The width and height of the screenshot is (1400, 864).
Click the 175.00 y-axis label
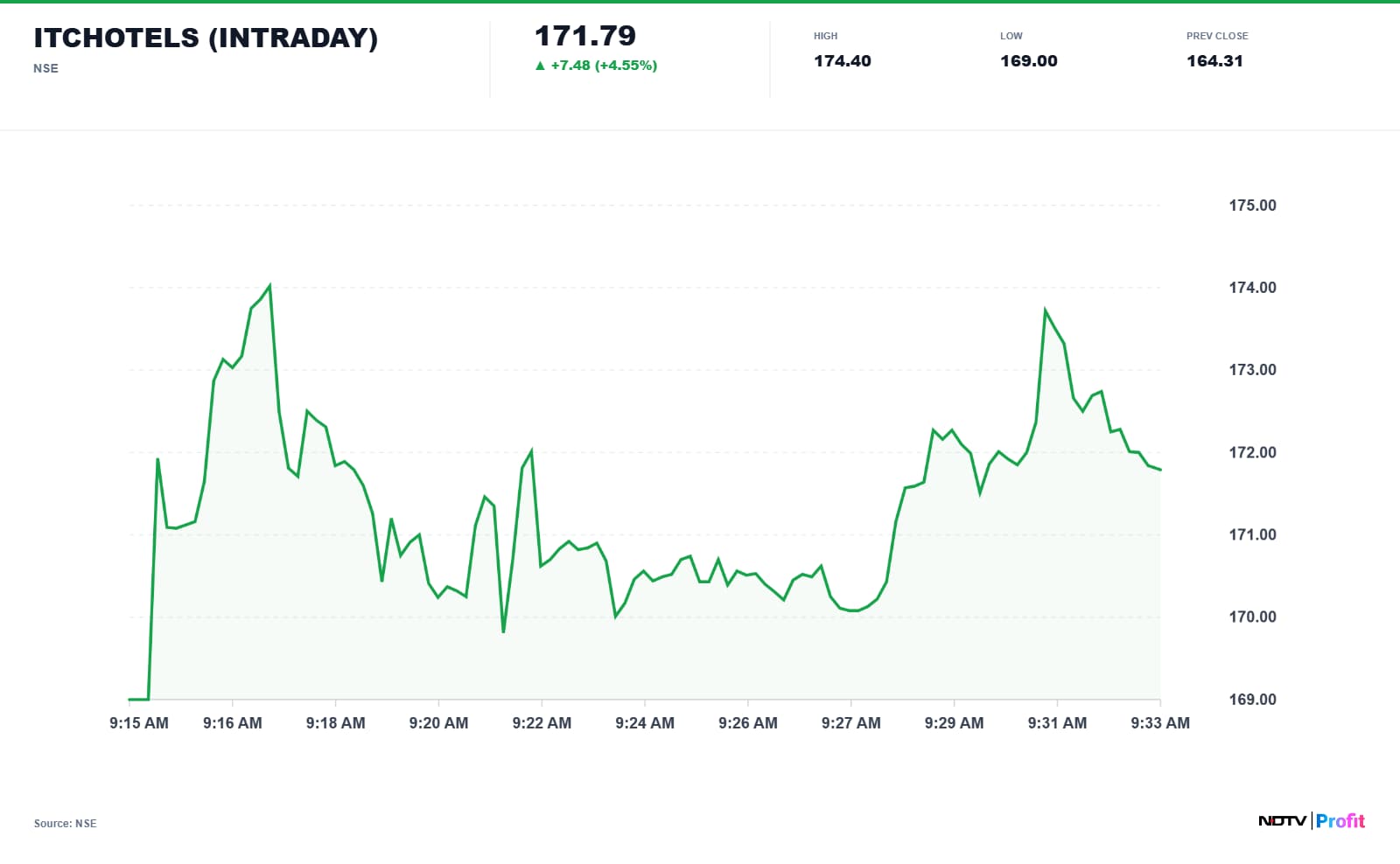coord(1252,206)
